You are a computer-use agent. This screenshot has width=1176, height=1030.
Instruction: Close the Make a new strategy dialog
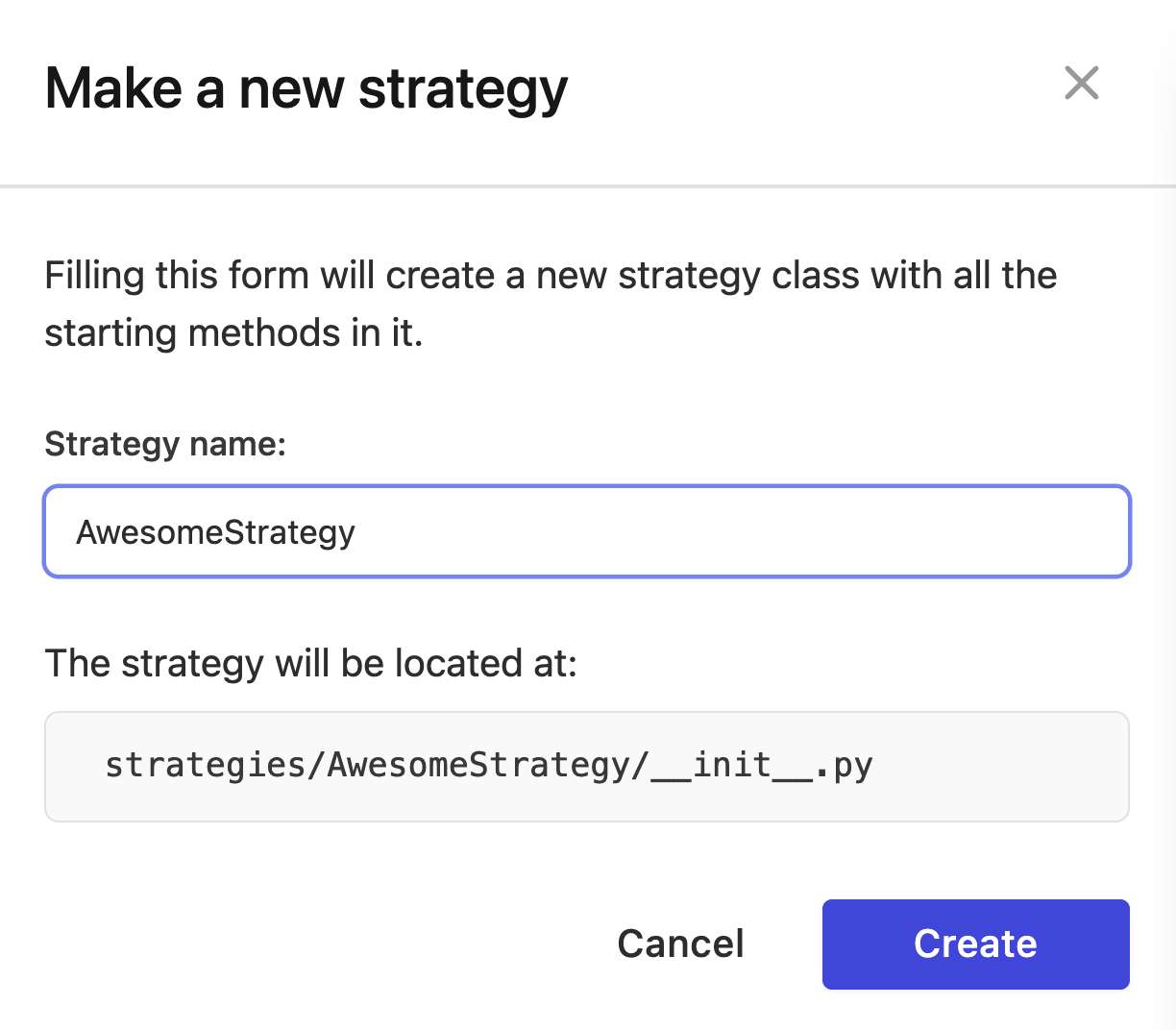[1082, 84]
